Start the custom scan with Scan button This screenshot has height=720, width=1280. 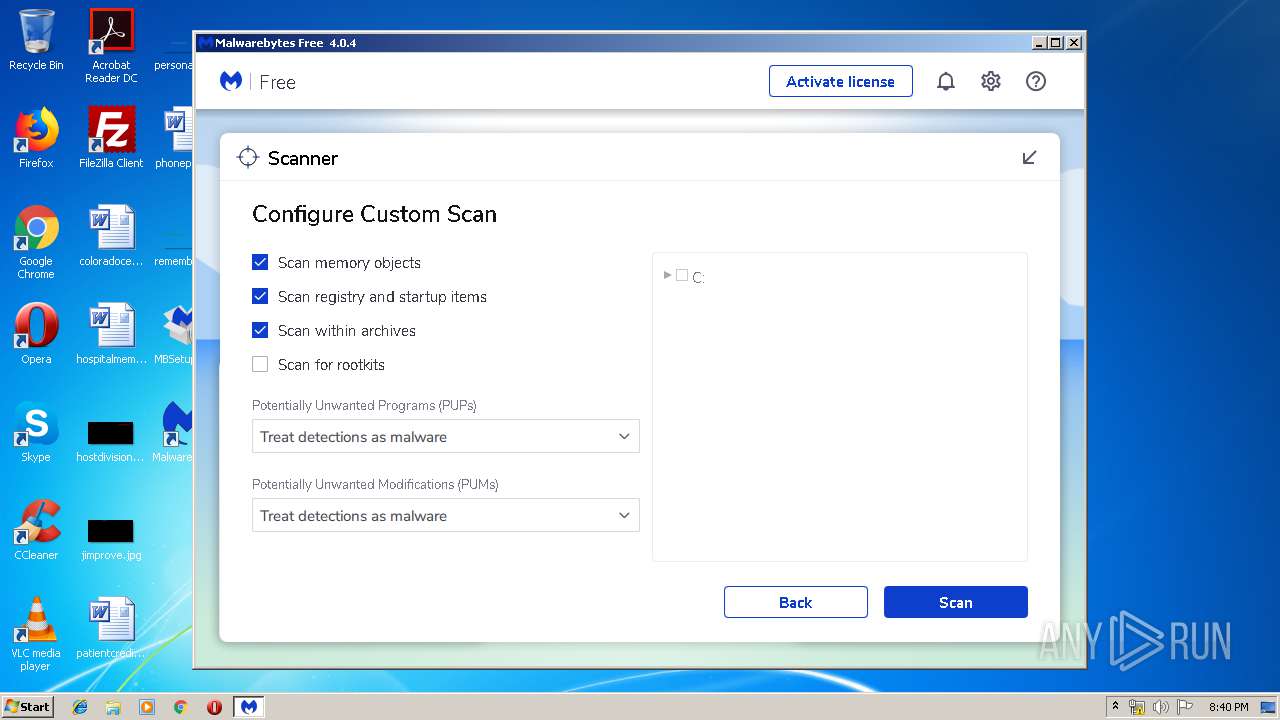coord(955,602)
